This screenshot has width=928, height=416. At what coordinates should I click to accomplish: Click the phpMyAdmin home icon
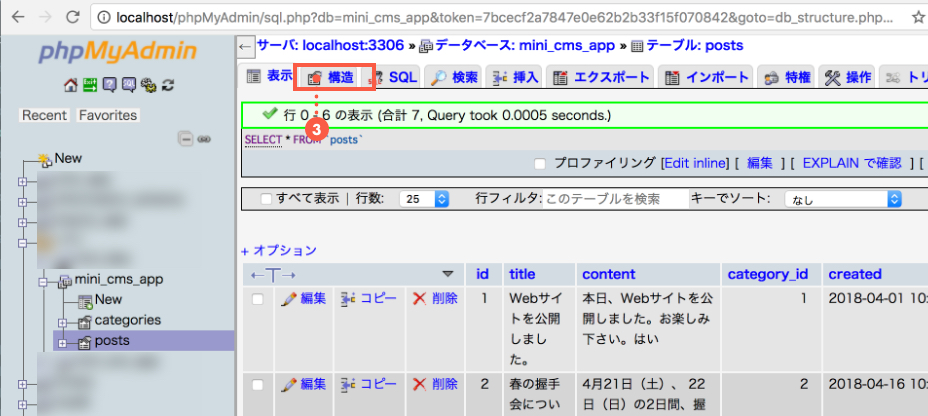(x=70, y=85)
